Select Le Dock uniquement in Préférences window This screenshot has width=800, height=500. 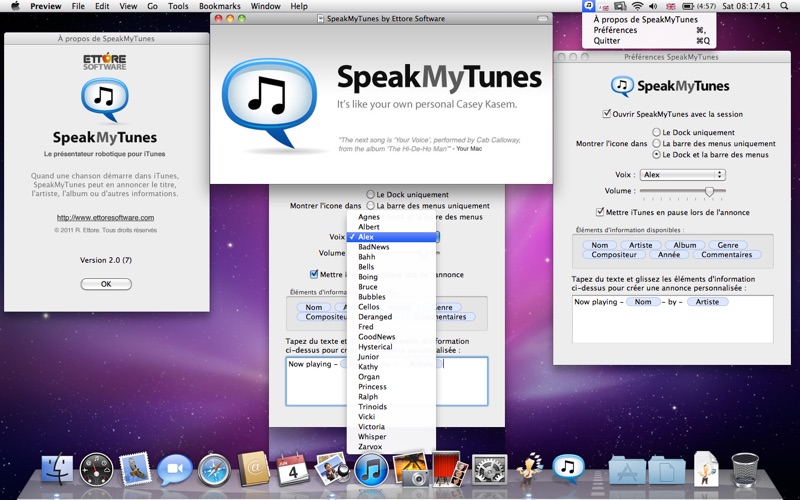pyautogui.click(x=657, y=132)
